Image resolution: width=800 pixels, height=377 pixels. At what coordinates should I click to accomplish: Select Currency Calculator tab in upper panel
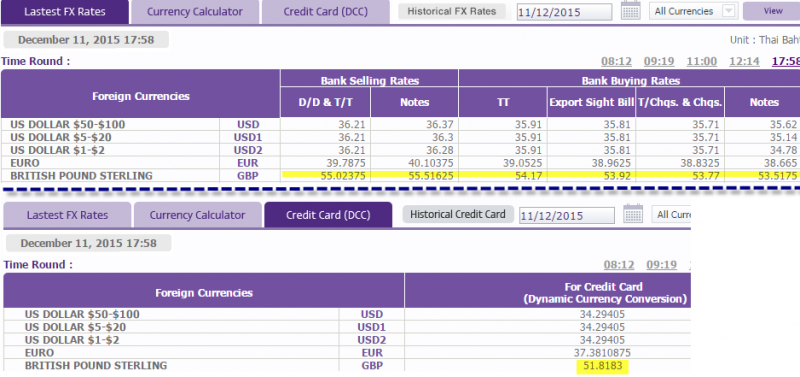pyautogui.click(x=195, y=12)
